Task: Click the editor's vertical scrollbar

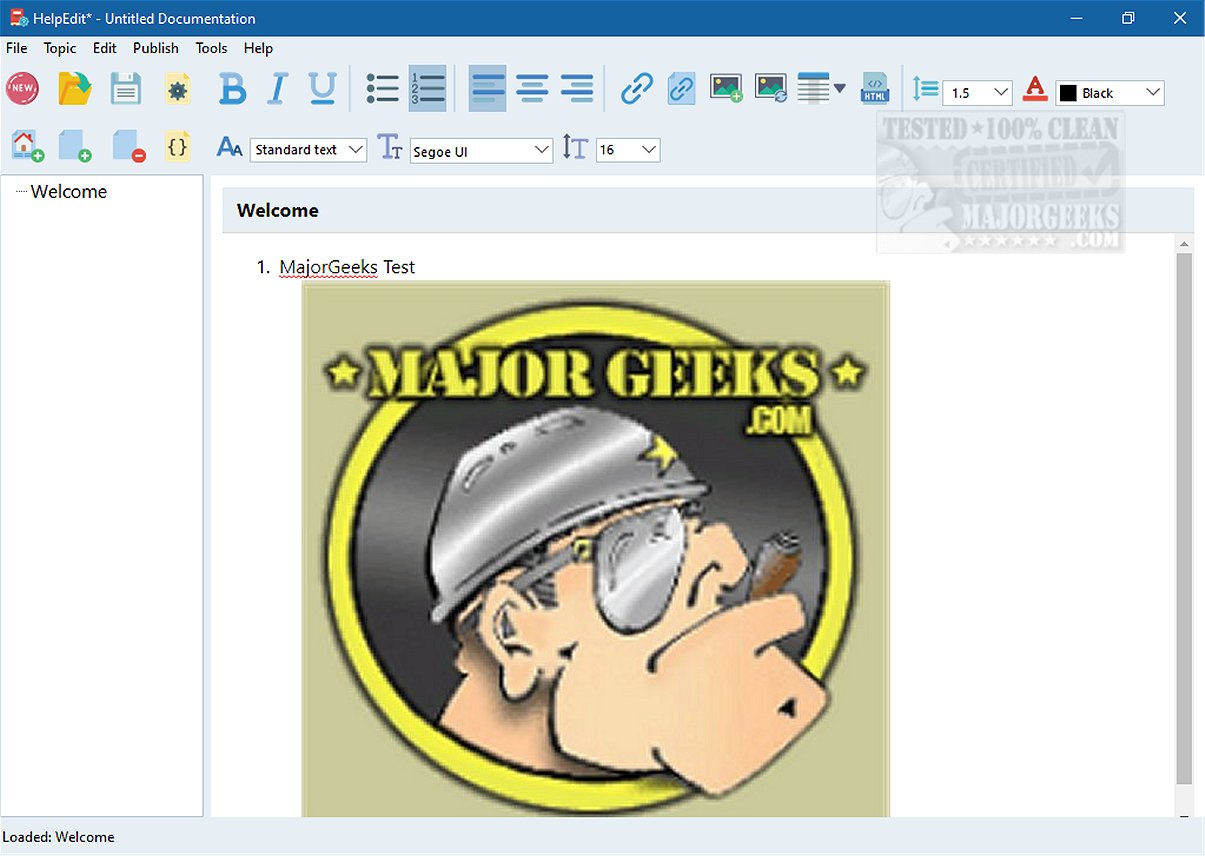Action: pos(1184,518)
